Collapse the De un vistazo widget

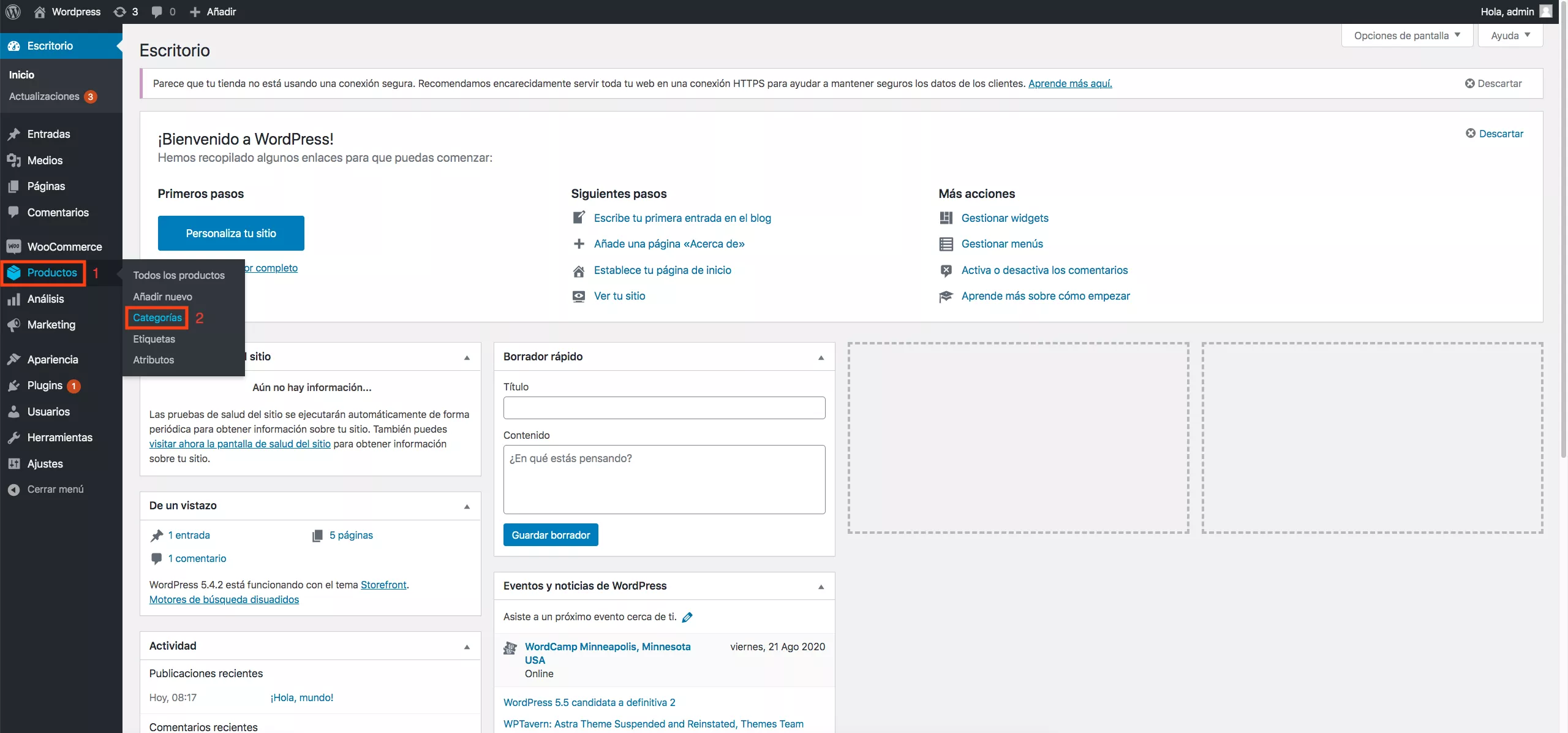(x=467, y=506)
